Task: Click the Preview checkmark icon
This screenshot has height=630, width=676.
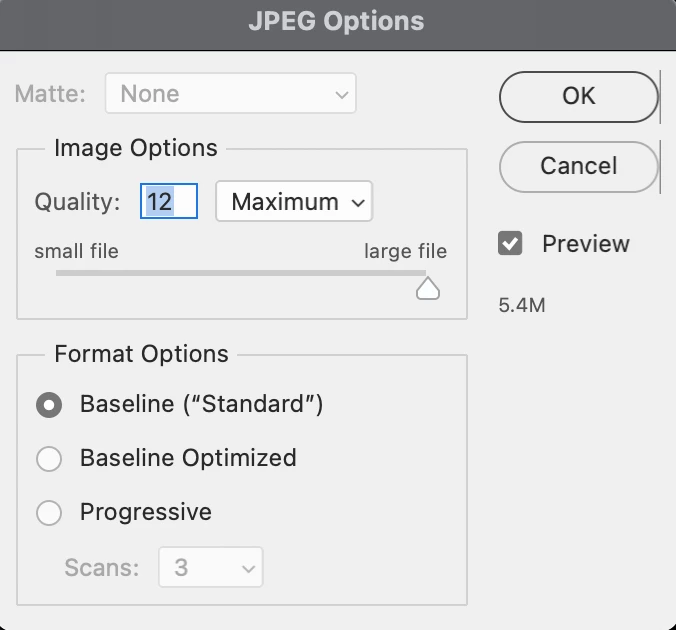Action: click(x=511, y=244)
